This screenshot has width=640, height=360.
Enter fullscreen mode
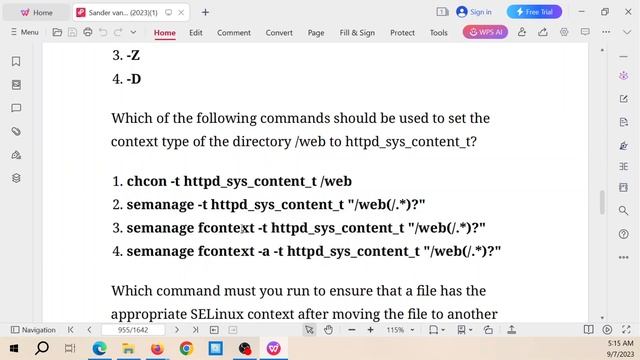point(626,330)
